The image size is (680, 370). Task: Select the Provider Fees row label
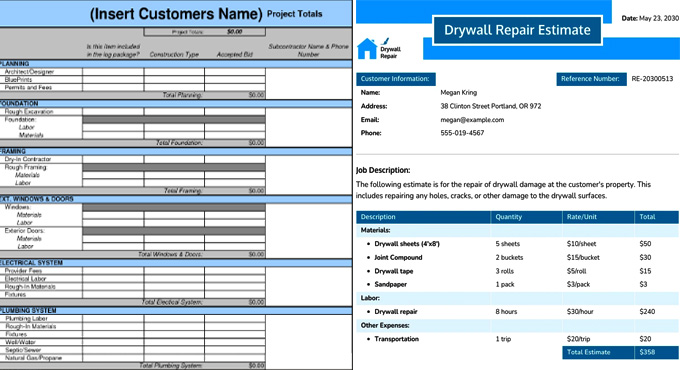[x=23, y=271]
